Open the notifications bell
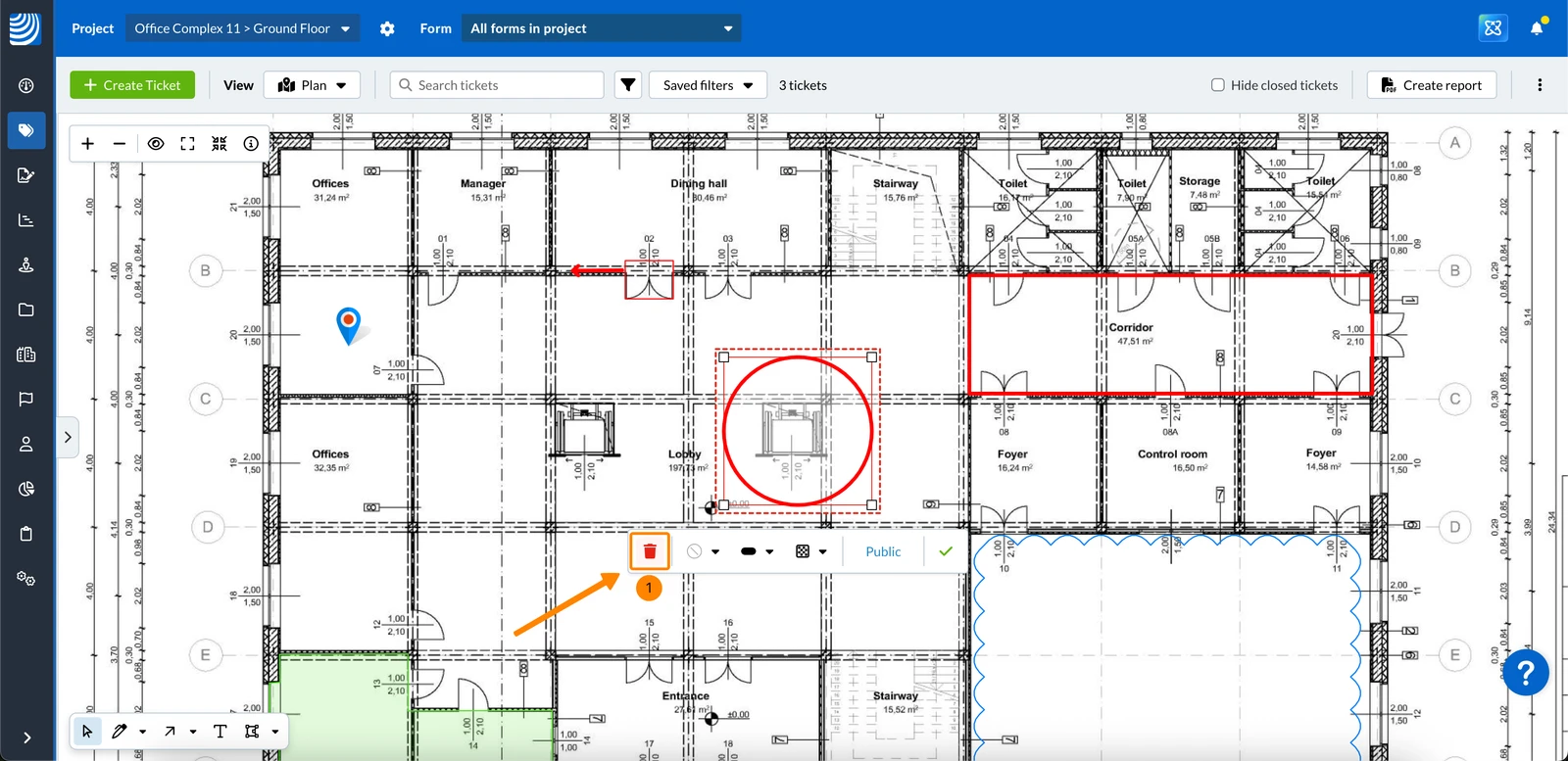Viewport: 1568px width, 761px height. click(x=1537, y=28)
